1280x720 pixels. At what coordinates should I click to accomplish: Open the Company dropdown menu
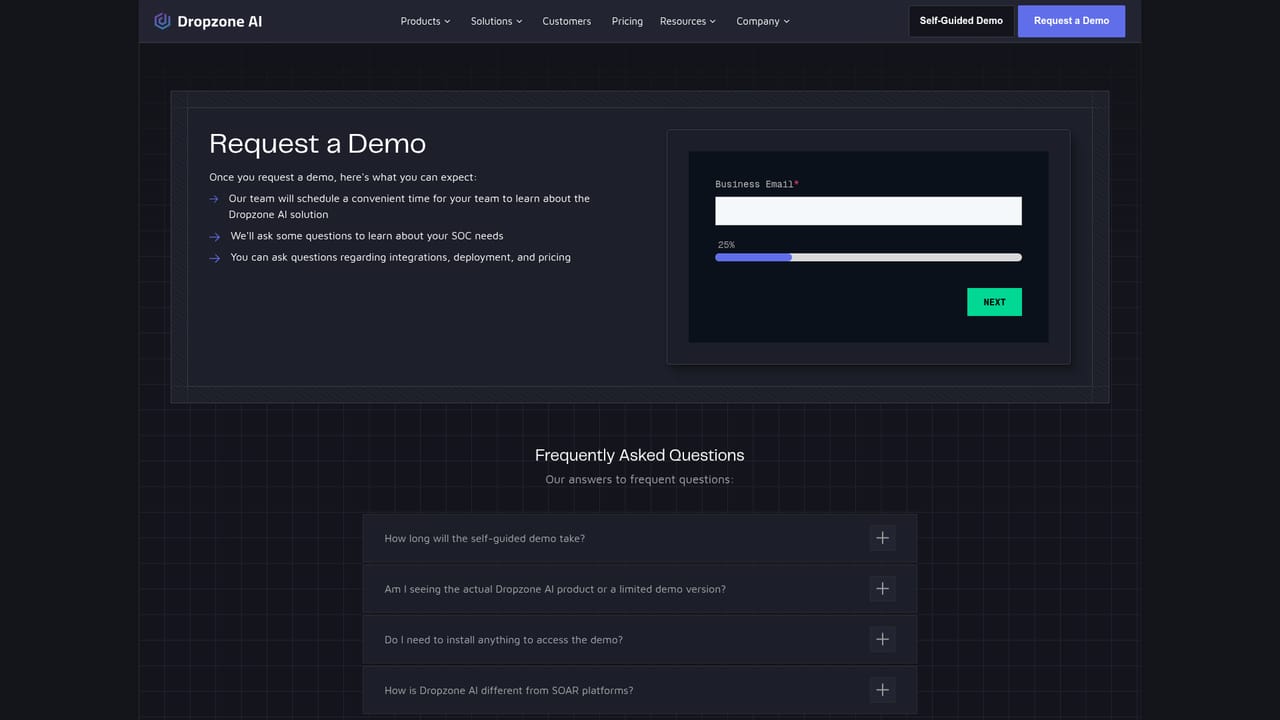[x=763, y=21]
